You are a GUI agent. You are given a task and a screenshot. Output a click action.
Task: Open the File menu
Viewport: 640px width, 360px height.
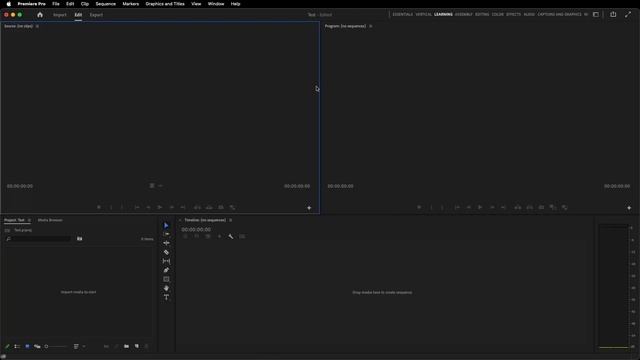click(56, 4)
